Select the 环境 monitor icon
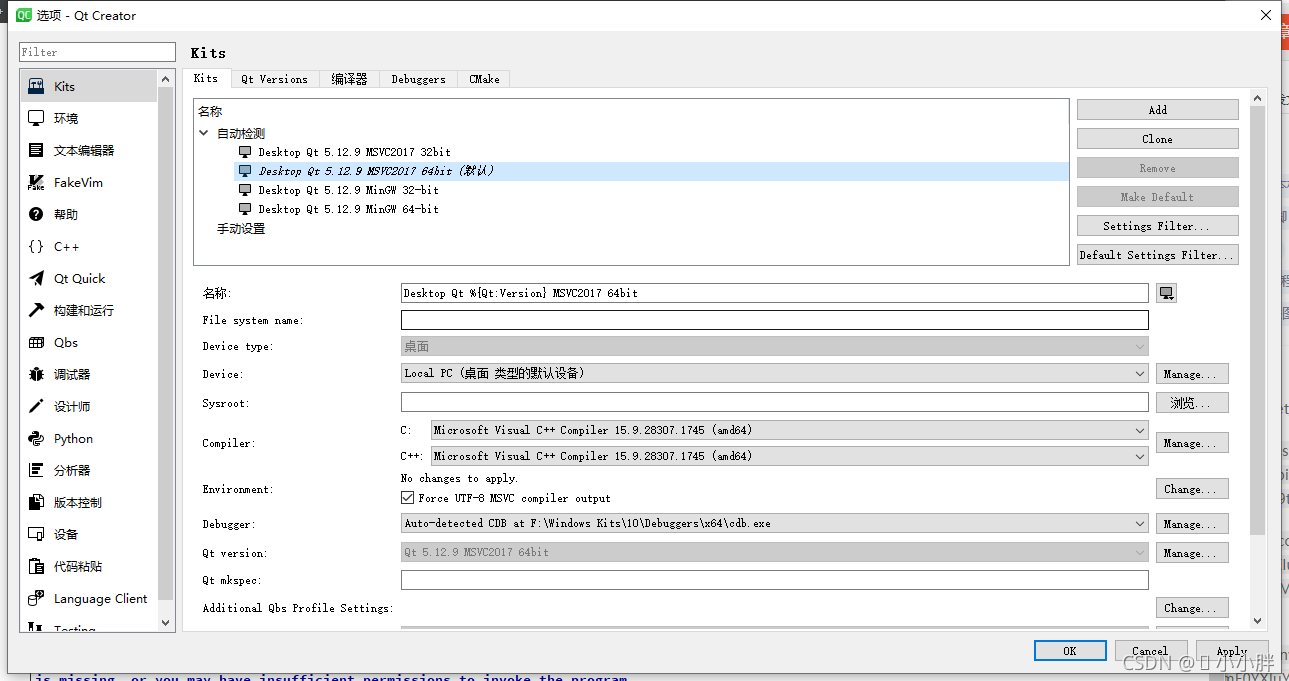 [x=36, y=118]
